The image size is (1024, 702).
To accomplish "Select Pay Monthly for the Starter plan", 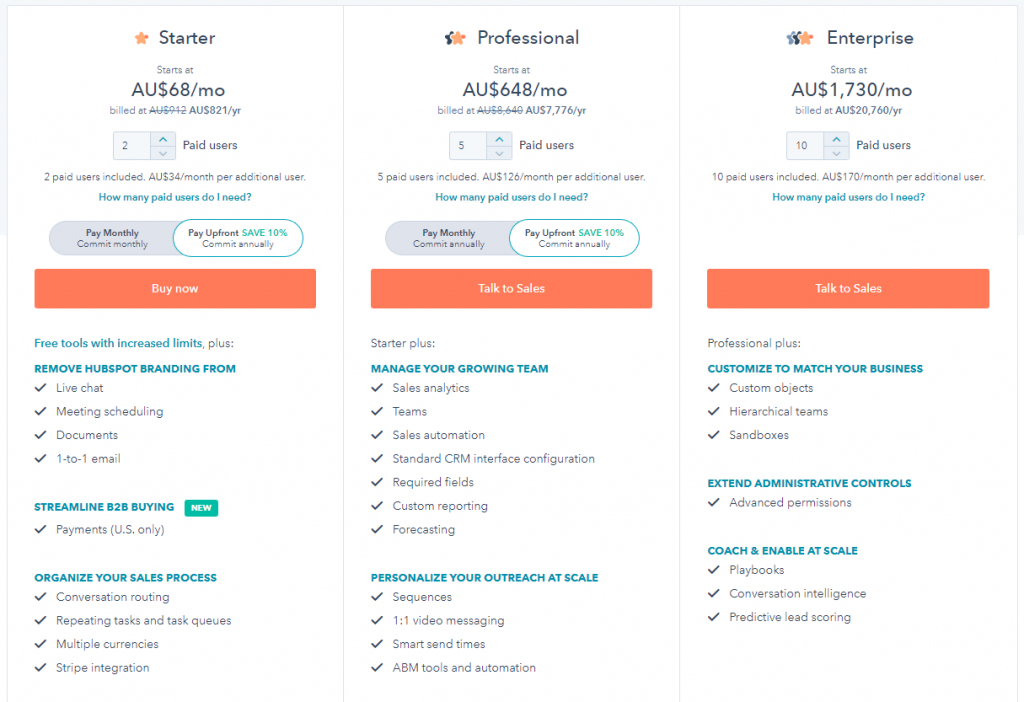I will (113, 238).
